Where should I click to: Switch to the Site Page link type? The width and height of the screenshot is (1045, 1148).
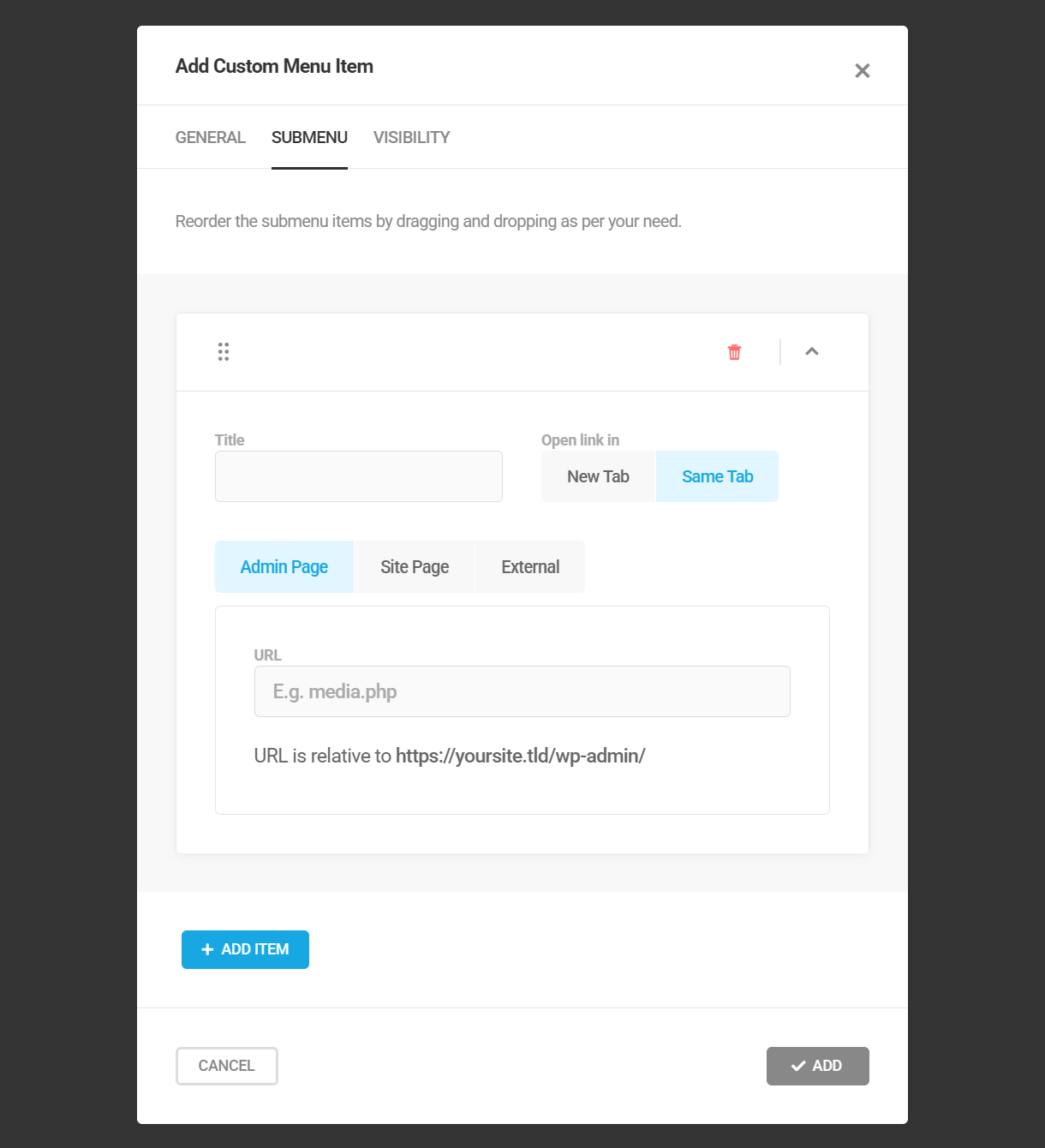414,566
